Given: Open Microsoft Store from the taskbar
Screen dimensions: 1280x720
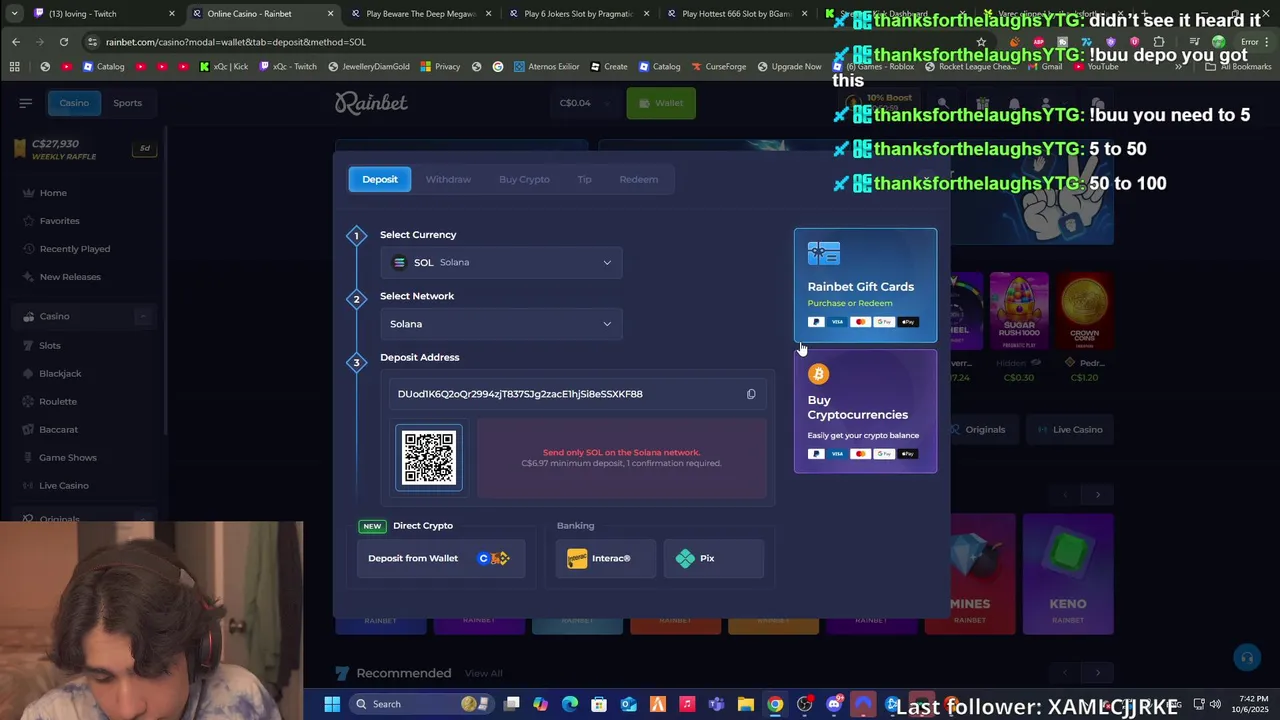Looking at the screenshot, I should point(598,704).
